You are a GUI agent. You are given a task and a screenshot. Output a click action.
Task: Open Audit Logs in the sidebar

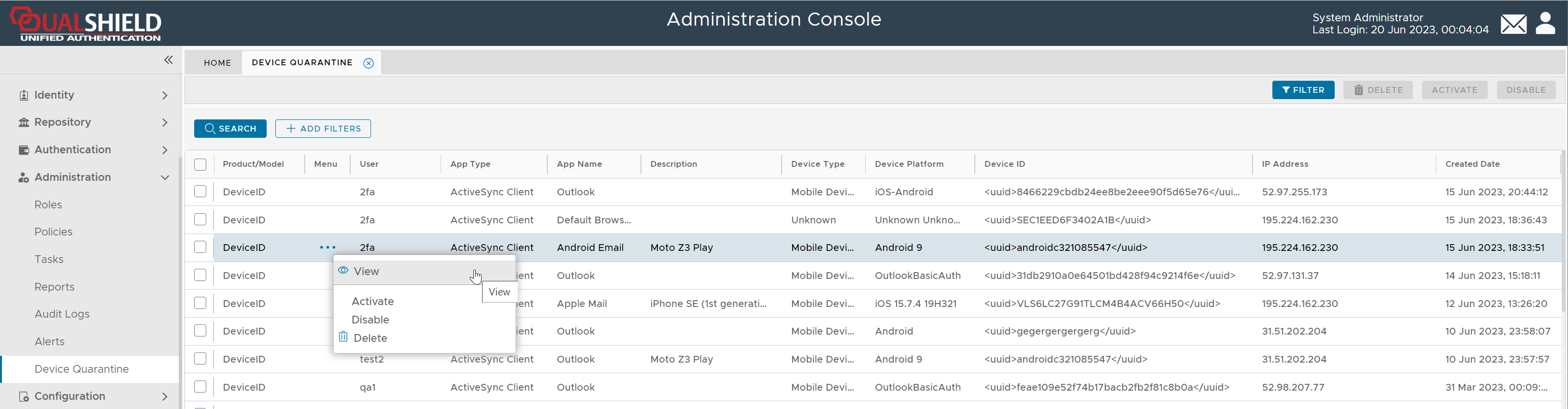62,314
